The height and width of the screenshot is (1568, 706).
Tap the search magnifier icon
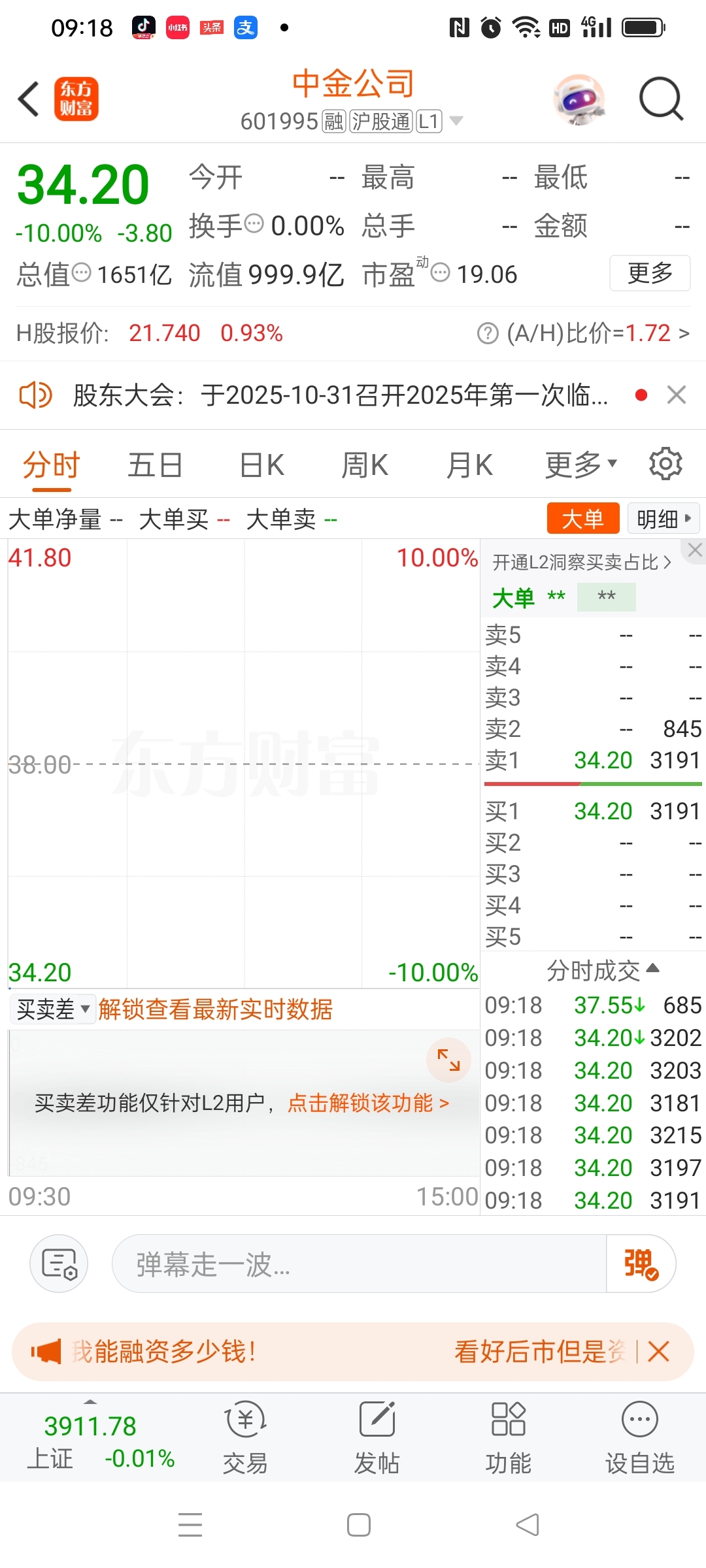(661, 99)
